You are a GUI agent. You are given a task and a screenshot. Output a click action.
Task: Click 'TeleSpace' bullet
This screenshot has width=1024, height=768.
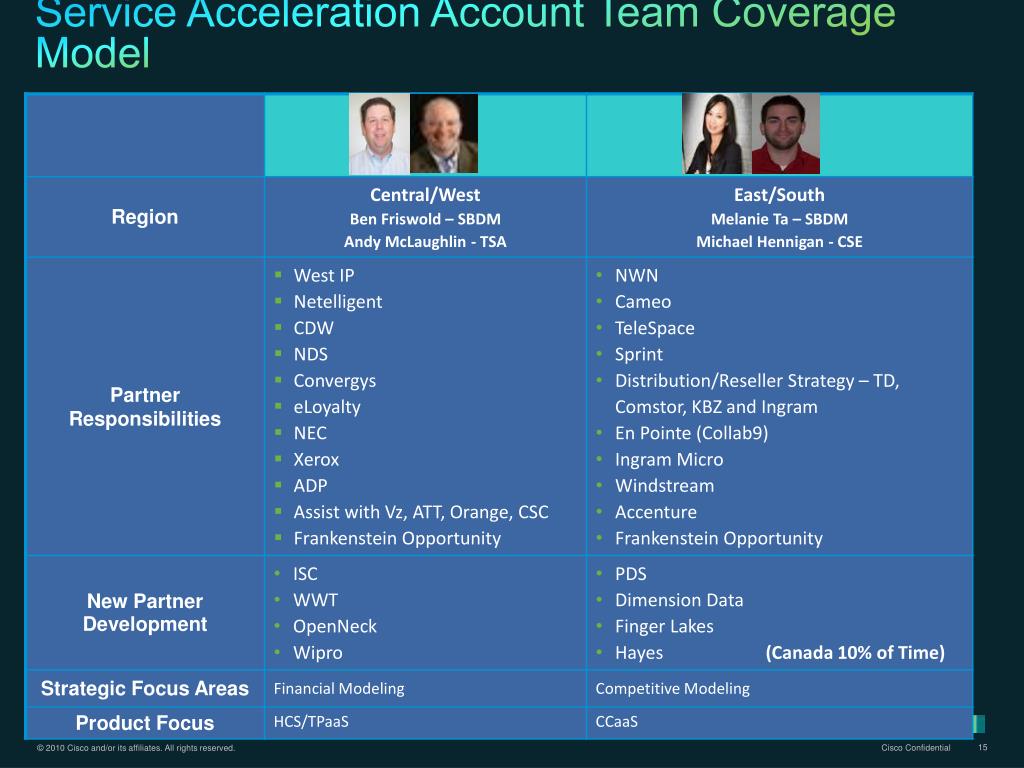(x=654, y=328)
